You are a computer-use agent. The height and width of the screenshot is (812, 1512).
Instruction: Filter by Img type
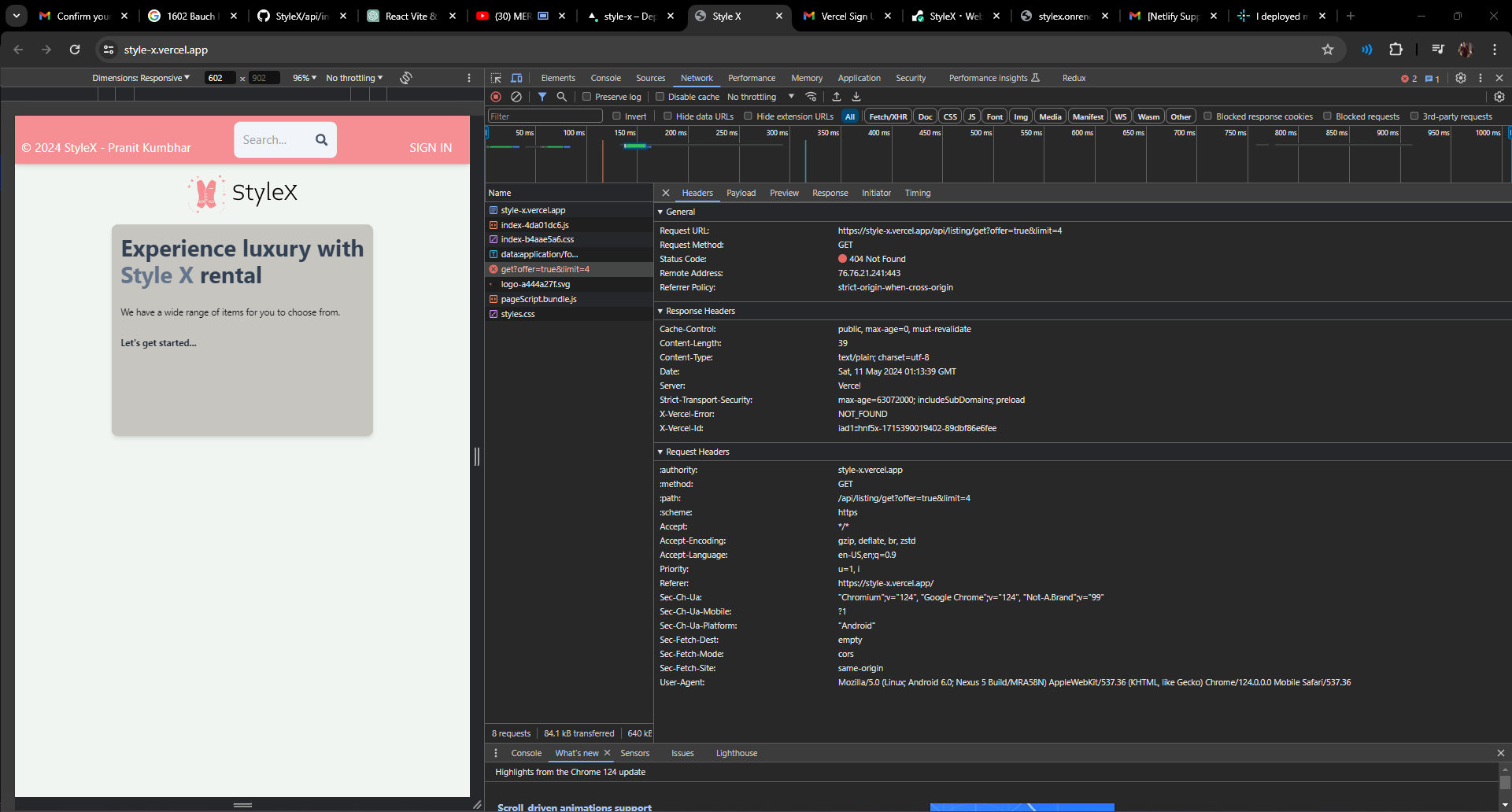point(1021,116)
